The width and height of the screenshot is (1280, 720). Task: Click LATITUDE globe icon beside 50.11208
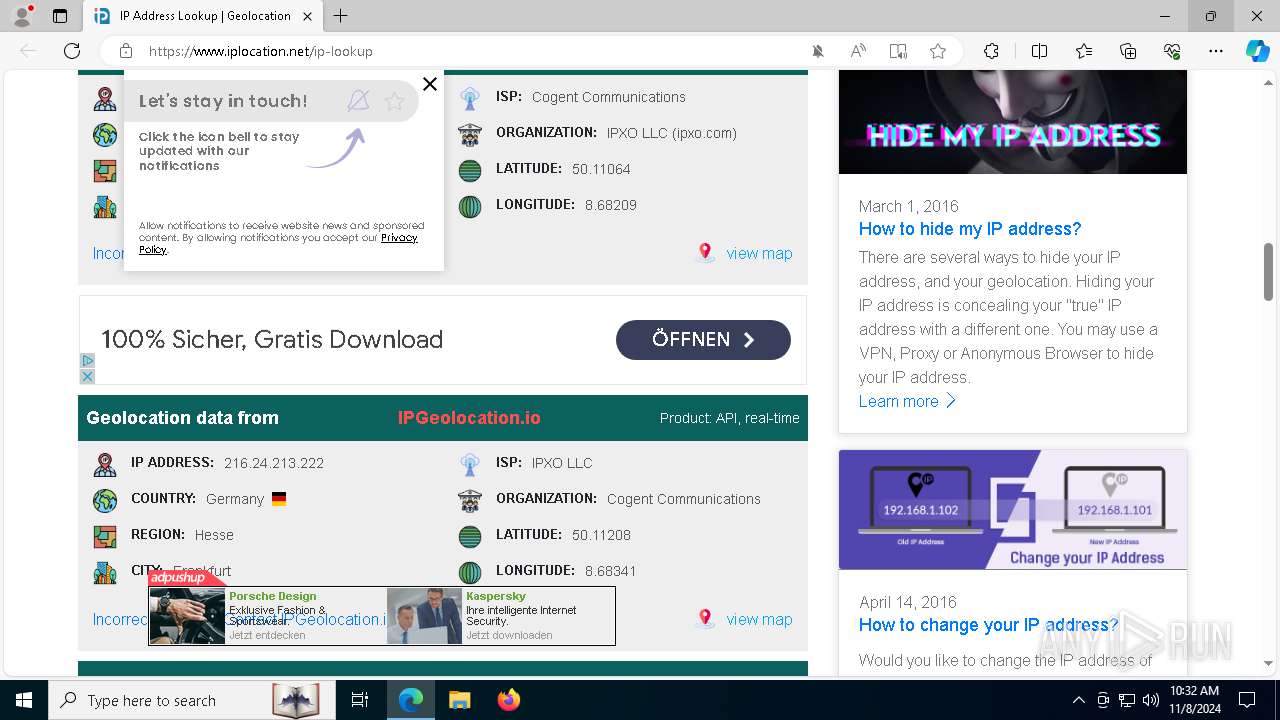click(470, 536)
